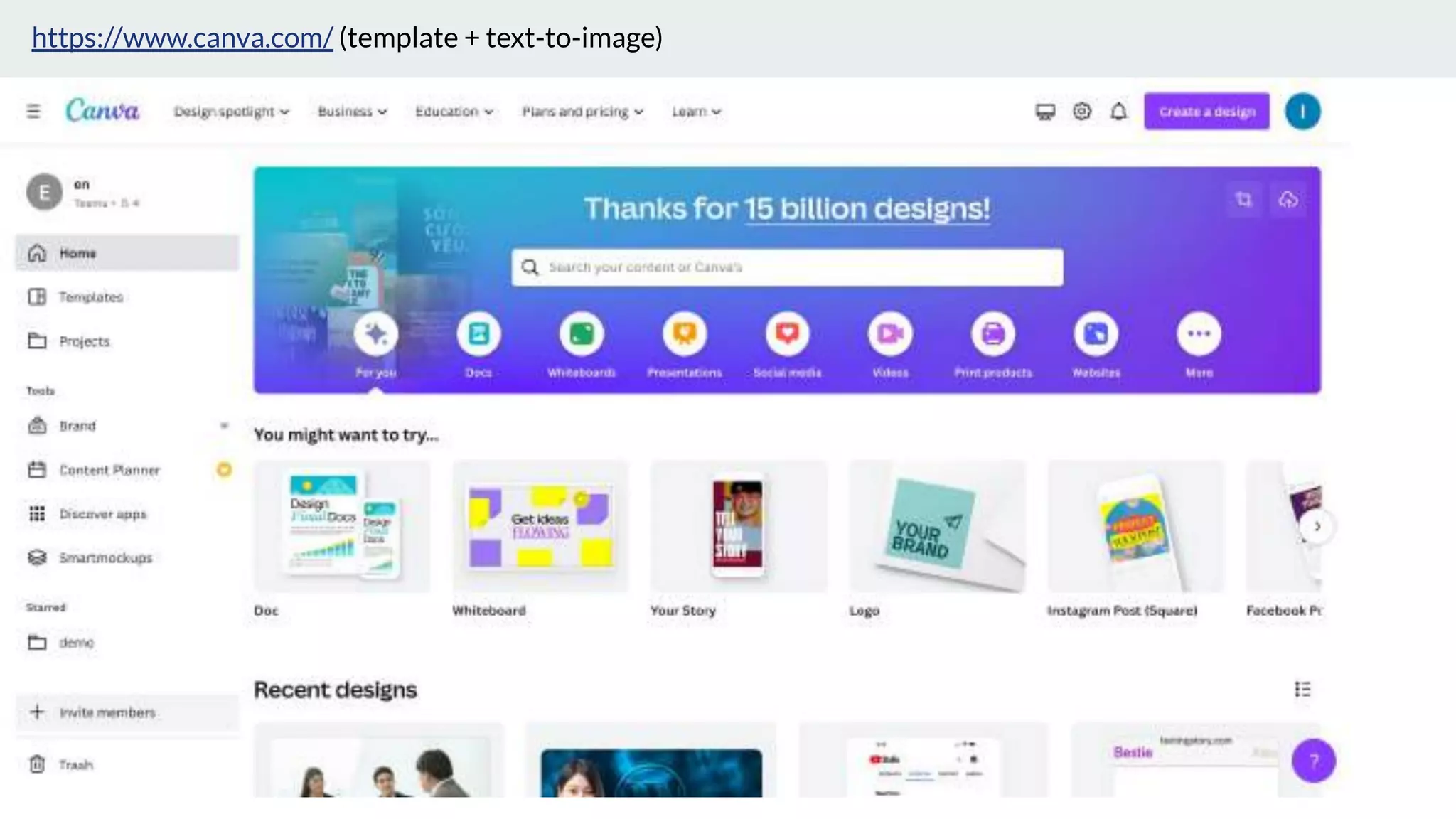Open recent design with business people
Screen dimensions: 1456x819
tap(379, 760)
